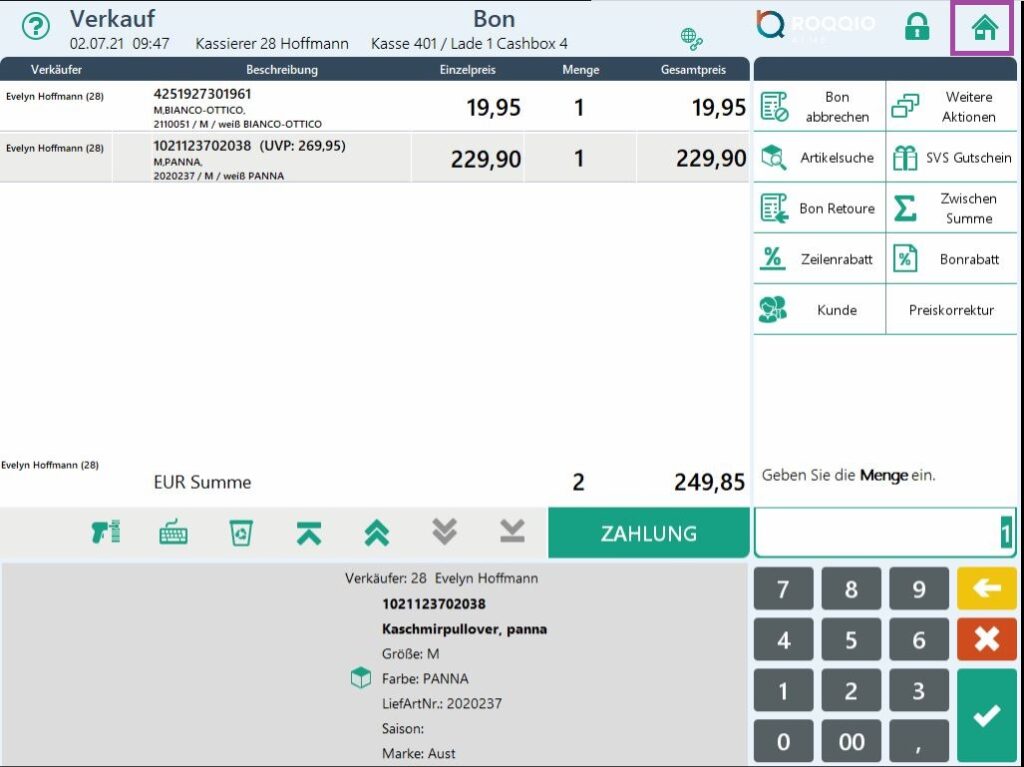Image resolution: width=1024 pixels, height=767 pixels.
Task: Click the home icon in top bar
Action: [984, 28]
